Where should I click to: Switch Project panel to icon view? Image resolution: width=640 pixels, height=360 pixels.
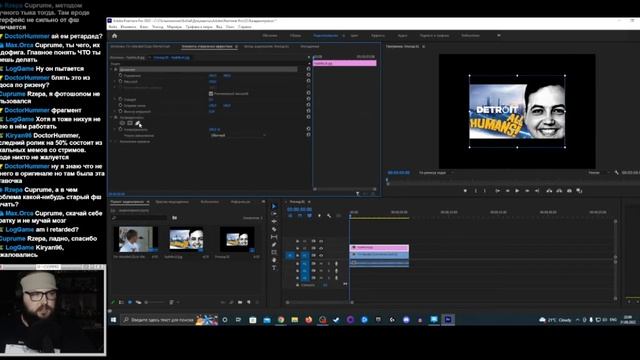coord(130,302)
